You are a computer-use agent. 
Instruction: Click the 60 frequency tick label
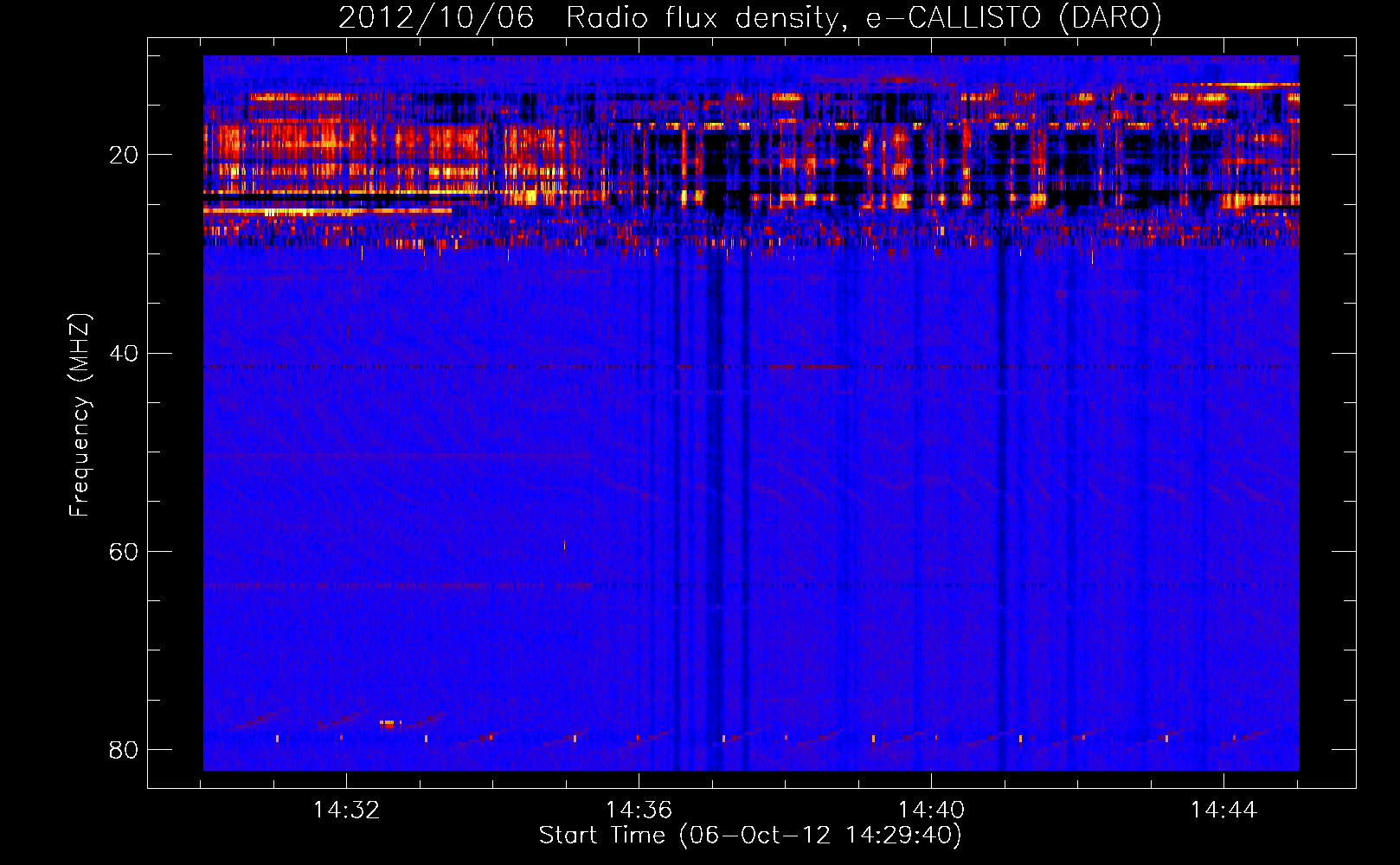click(124, 551)
